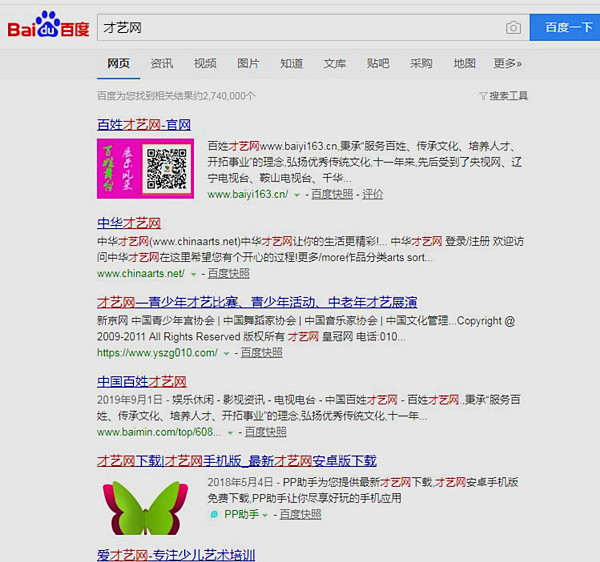Click the search tools funnel icon

click(x=483, y=96)
